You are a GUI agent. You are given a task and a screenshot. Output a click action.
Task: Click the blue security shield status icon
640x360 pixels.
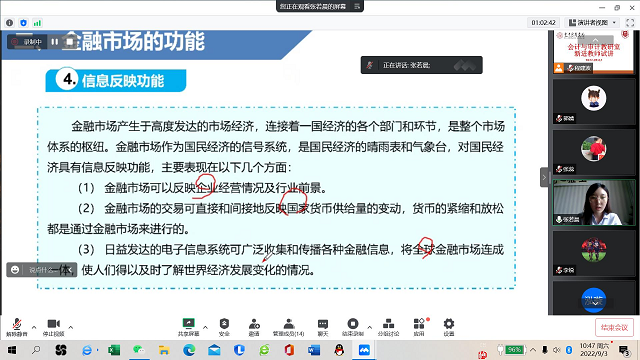coord(23,23)
